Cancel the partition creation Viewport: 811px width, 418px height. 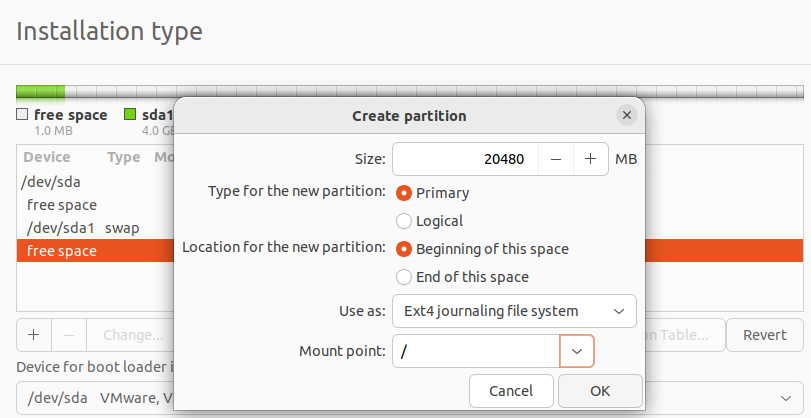pos(511,391)
